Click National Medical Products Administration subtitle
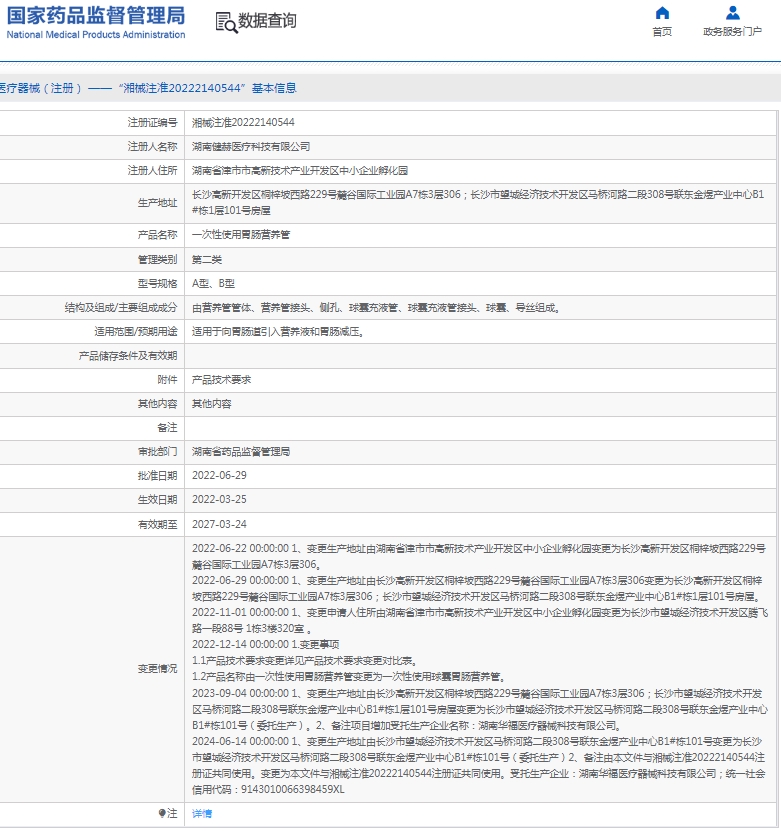 [96, 35]
